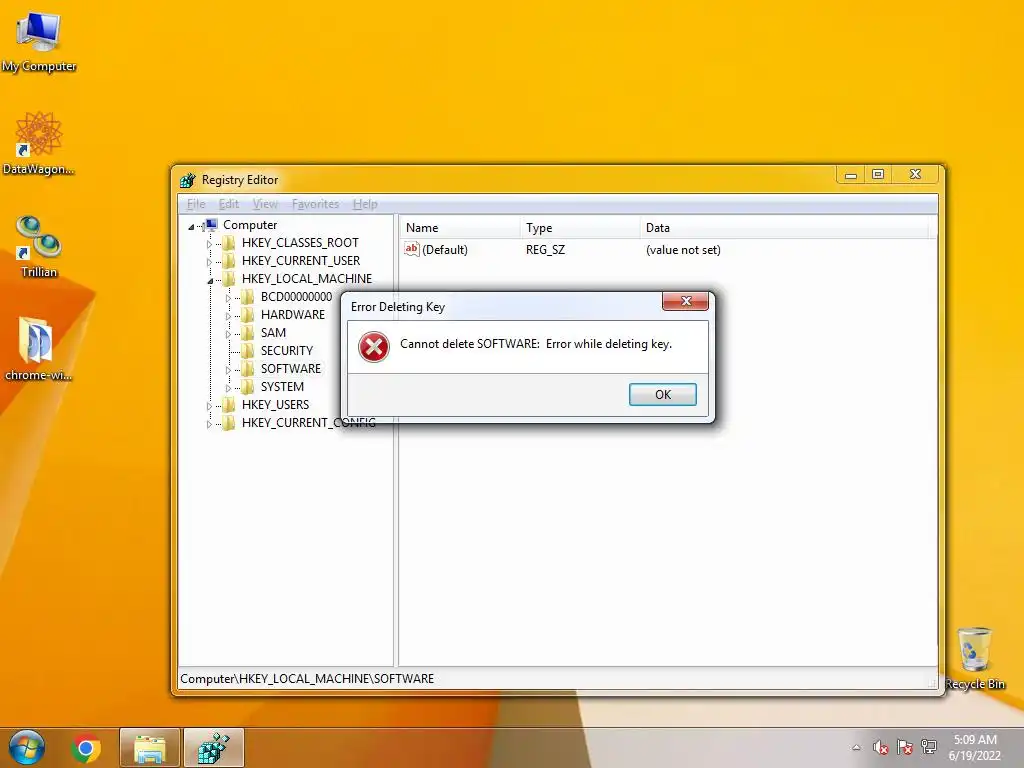Click the muted volume tray icon
Image resolution: width=1024 pixels, height=768 pixels.
[x=880, y=747]
